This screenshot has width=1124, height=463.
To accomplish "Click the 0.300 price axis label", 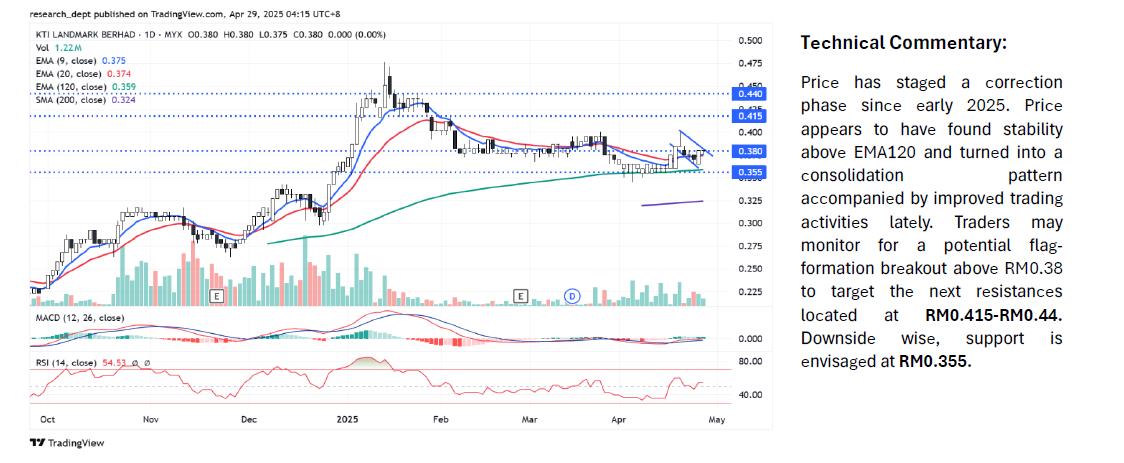I will point(749,223).
